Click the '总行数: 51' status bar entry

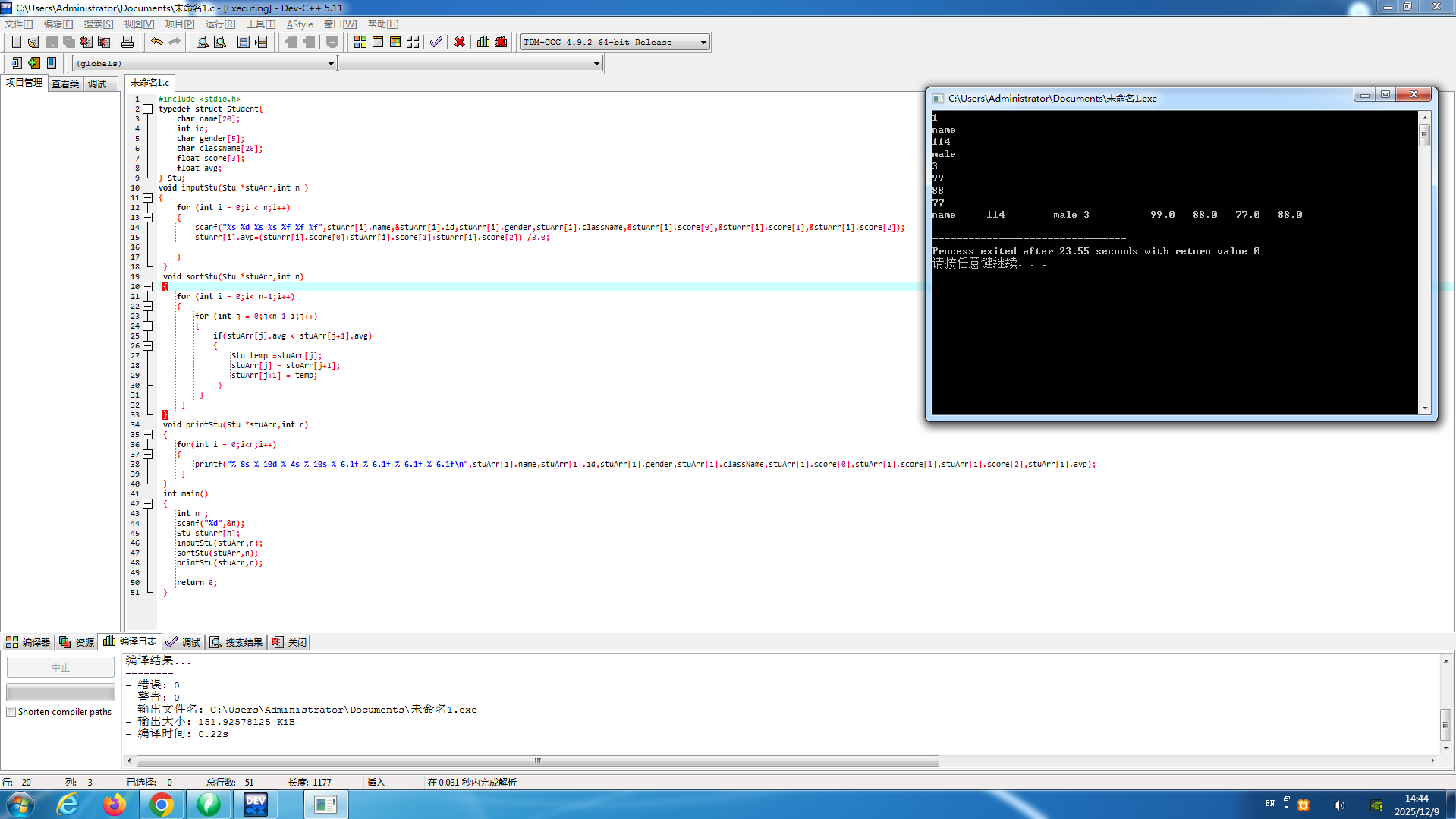(x=230, y=783)
